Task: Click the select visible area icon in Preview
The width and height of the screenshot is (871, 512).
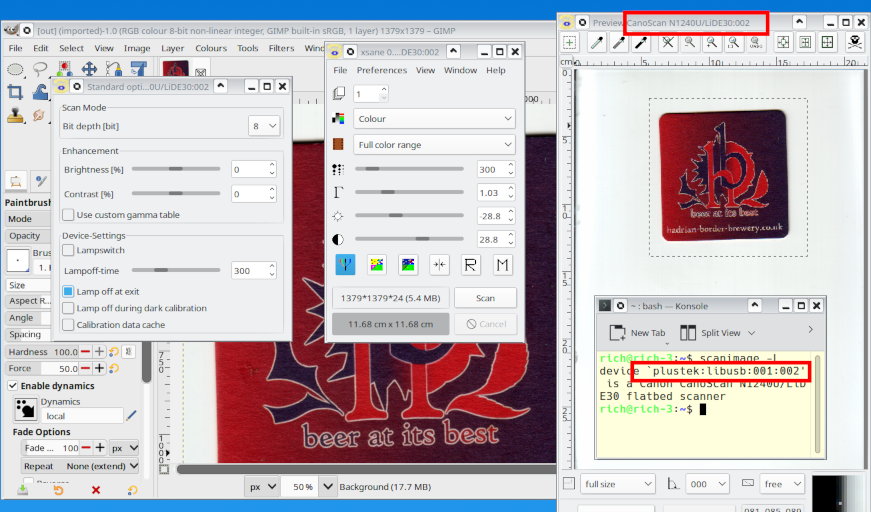Action: point(569,43)
